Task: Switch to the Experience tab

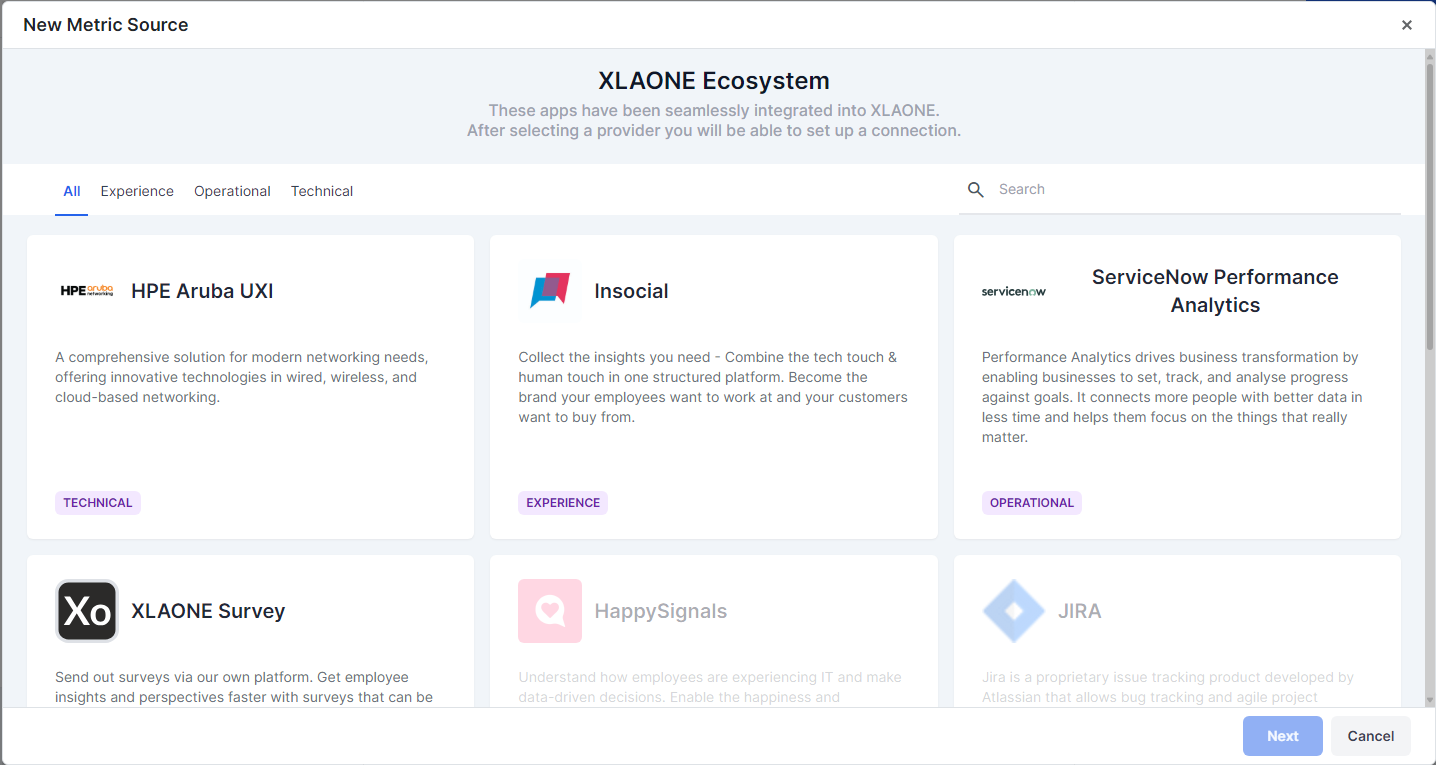Action: click(x=137, y=191)
